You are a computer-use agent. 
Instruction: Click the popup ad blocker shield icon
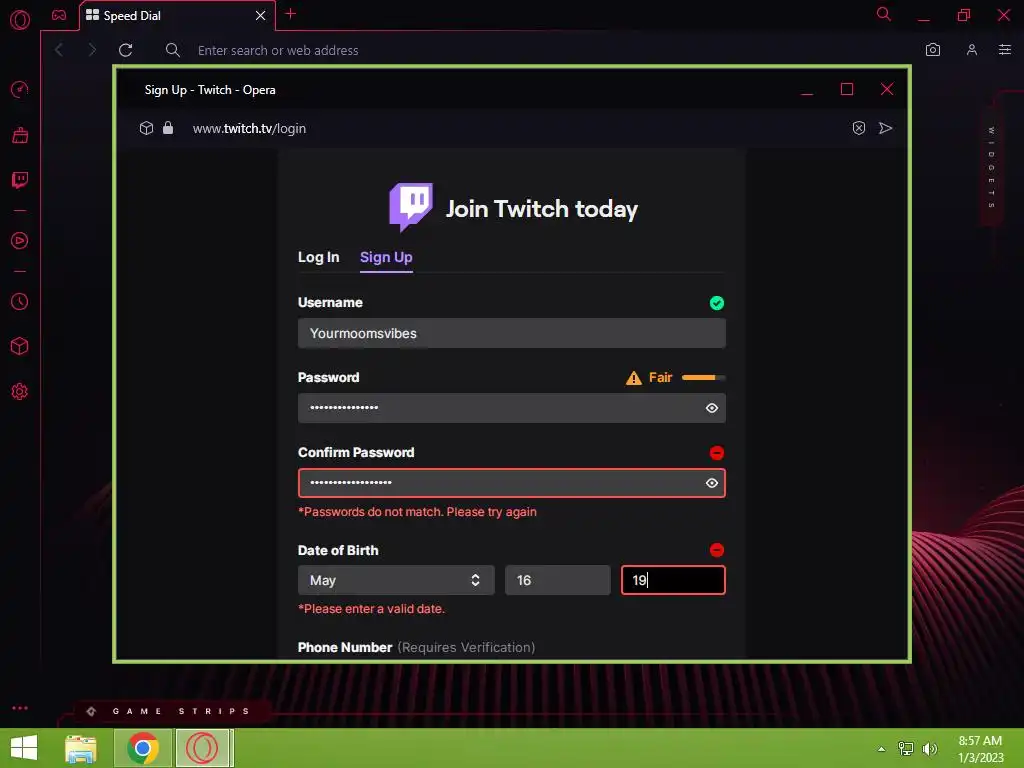(x=859, y=128)
